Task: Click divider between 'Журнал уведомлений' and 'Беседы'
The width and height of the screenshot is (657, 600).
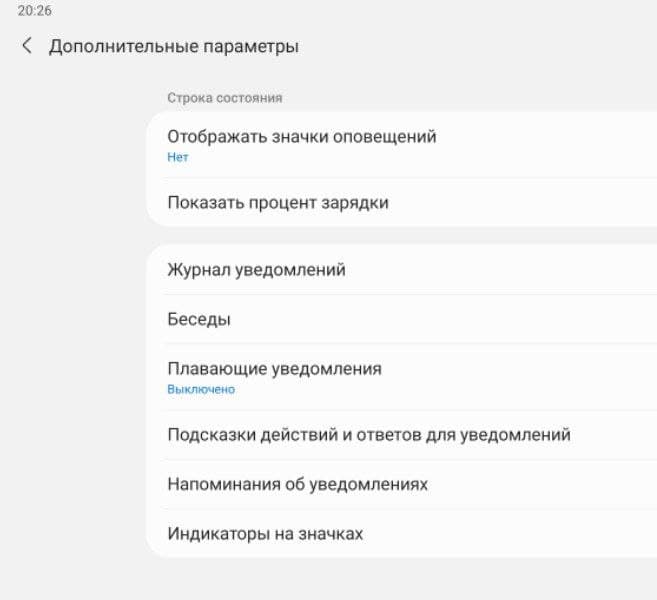Action: pos(400,295)
